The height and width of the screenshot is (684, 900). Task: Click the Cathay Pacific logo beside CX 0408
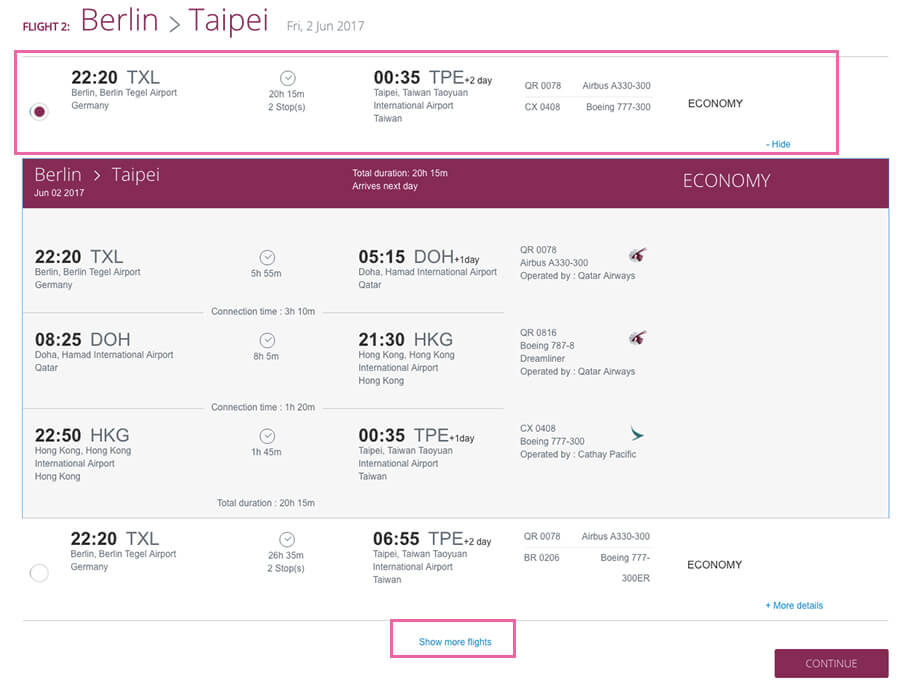tap(637, 433)
